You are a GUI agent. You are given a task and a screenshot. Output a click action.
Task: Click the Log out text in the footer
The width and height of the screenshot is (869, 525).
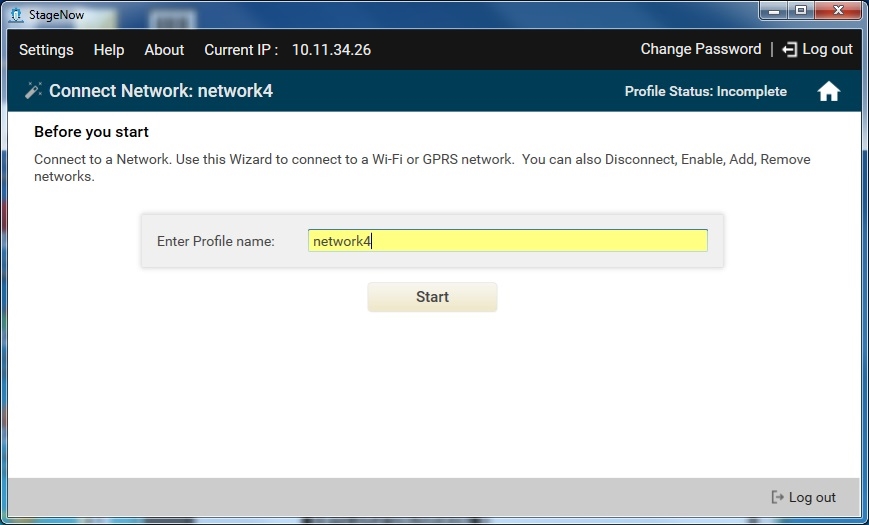pyautogui.click(x=812, y=497)
